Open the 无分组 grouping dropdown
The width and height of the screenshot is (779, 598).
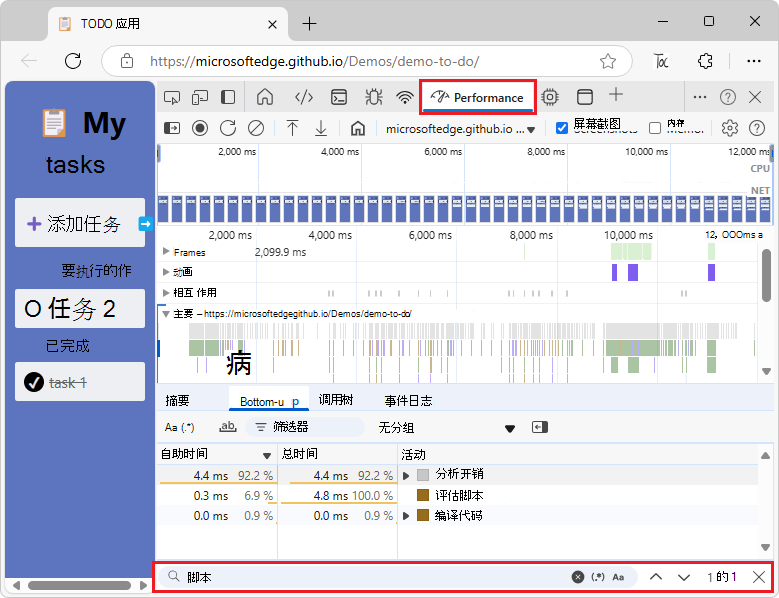tap(446, 428)
